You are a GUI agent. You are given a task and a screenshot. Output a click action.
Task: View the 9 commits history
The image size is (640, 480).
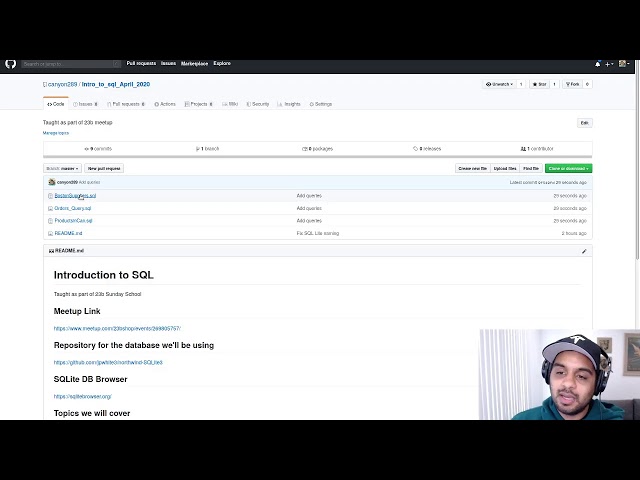click(98, 149)
